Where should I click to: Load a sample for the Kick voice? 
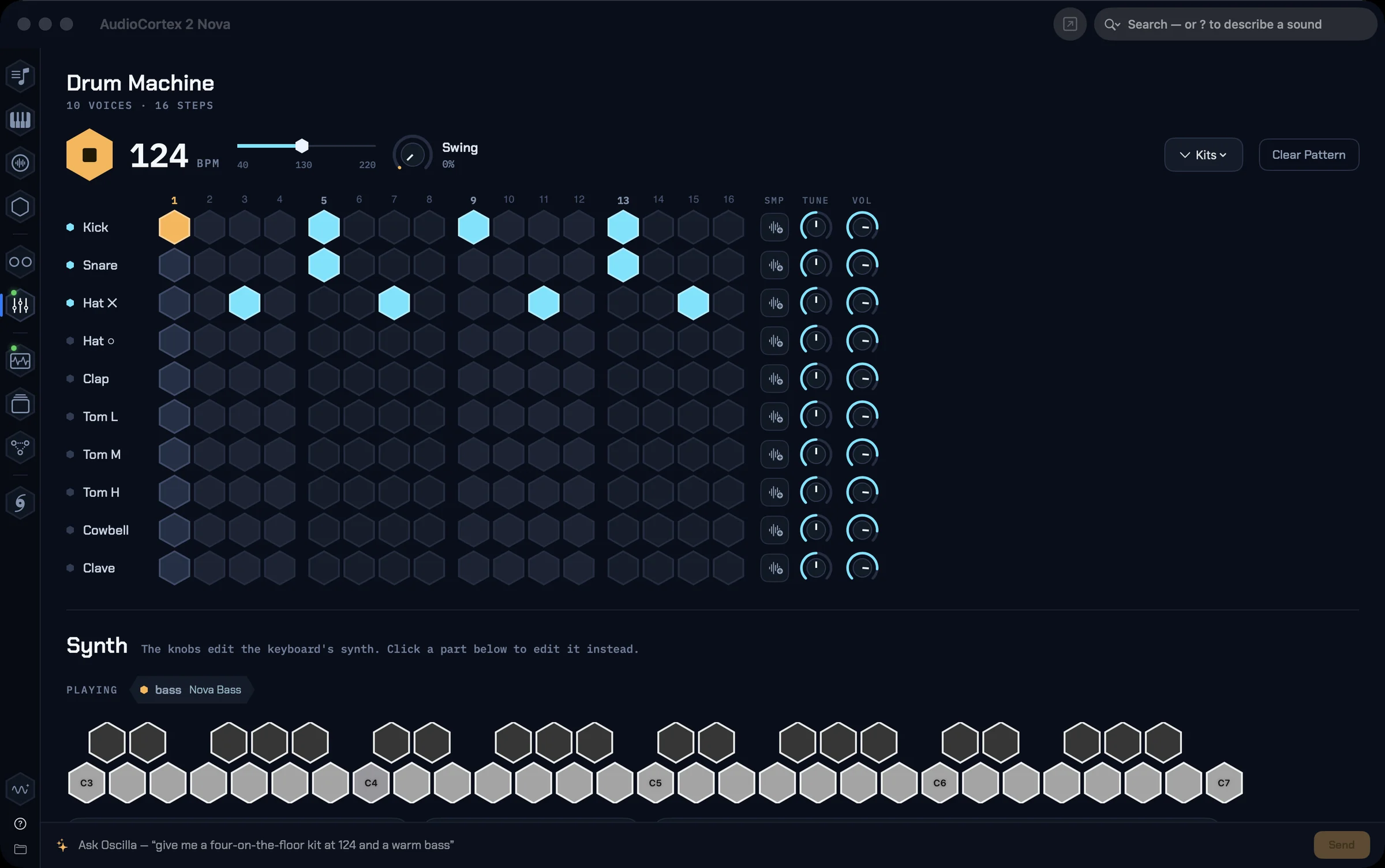click(774, 227)
